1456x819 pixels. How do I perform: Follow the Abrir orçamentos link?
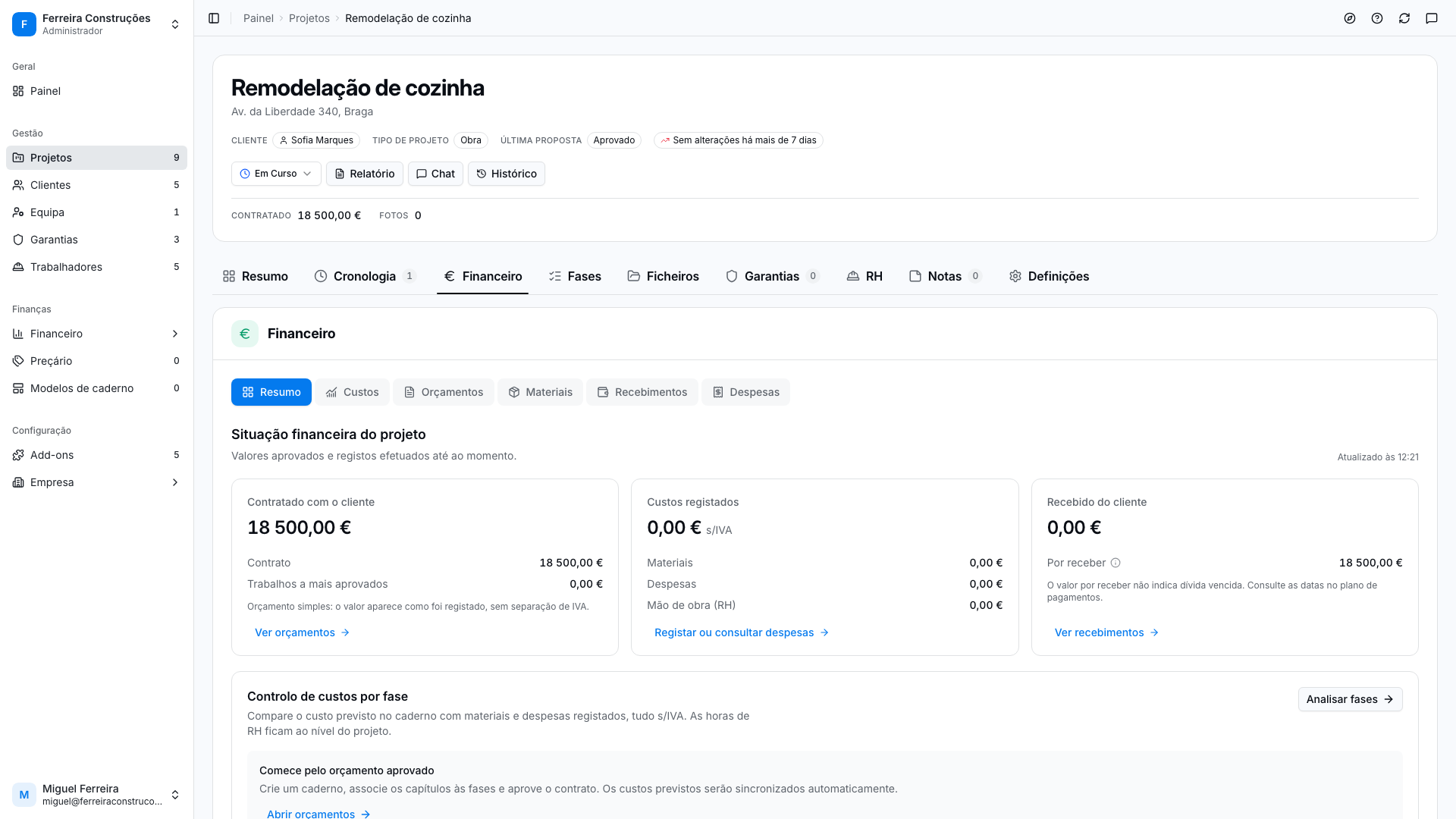318,814
